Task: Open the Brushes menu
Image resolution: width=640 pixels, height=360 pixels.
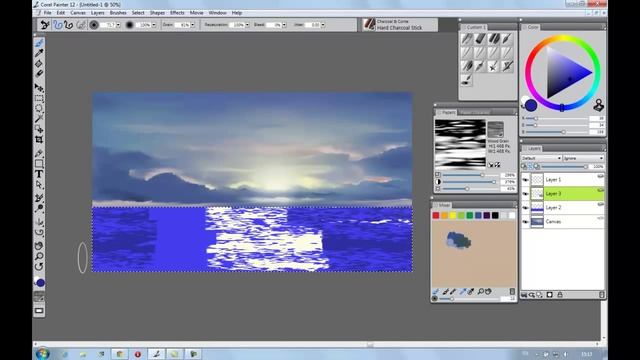Action: [x=118, y=13]
